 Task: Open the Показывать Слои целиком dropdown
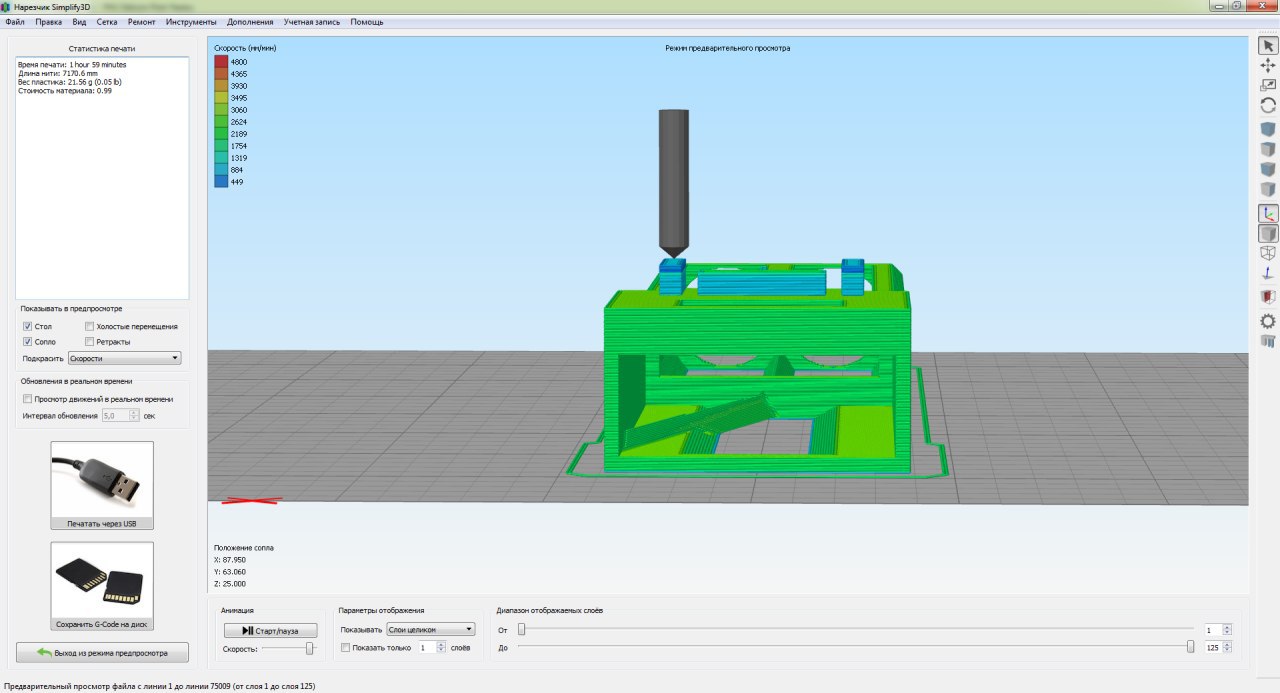coord(431,630)
